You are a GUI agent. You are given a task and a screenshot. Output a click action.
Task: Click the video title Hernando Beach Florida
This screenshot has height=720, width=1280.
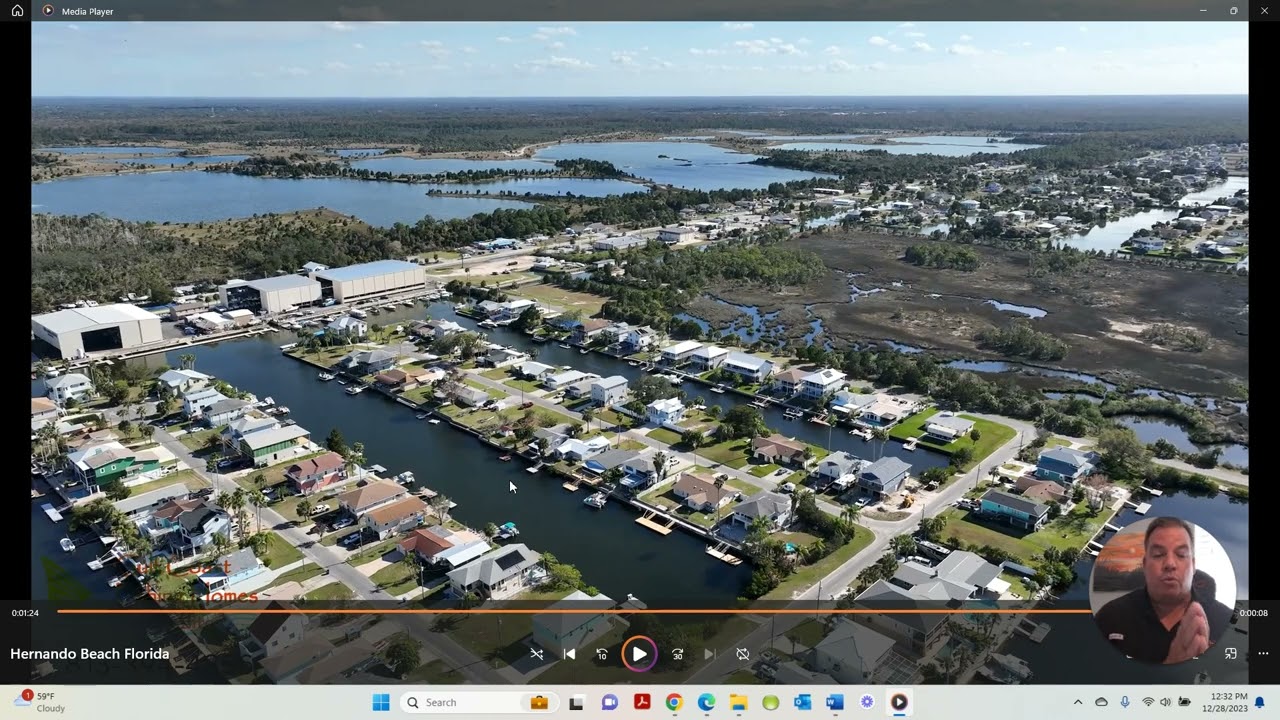[90, 654]
